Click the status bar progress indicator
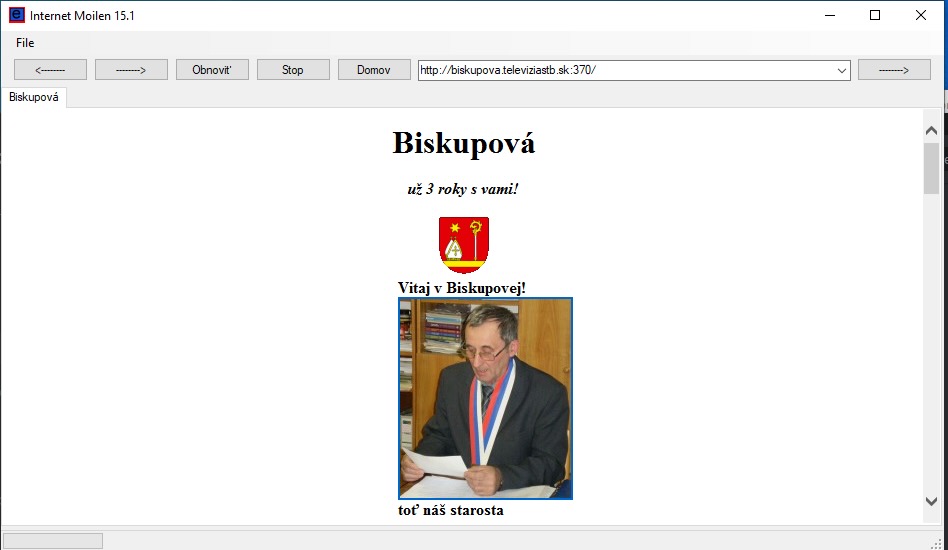Viewport: 948px width, 550px height. point(53,540)
